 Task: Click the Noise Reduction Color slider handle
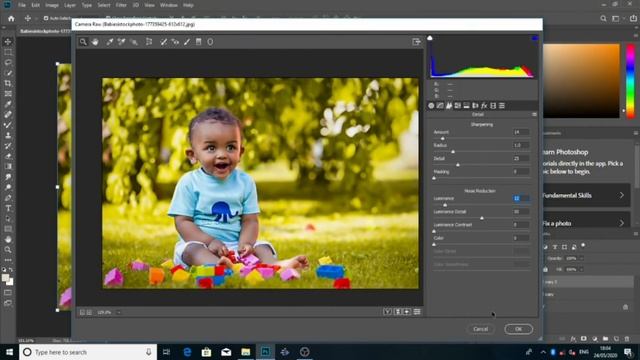pyautogui.click(x=434, y=244)
